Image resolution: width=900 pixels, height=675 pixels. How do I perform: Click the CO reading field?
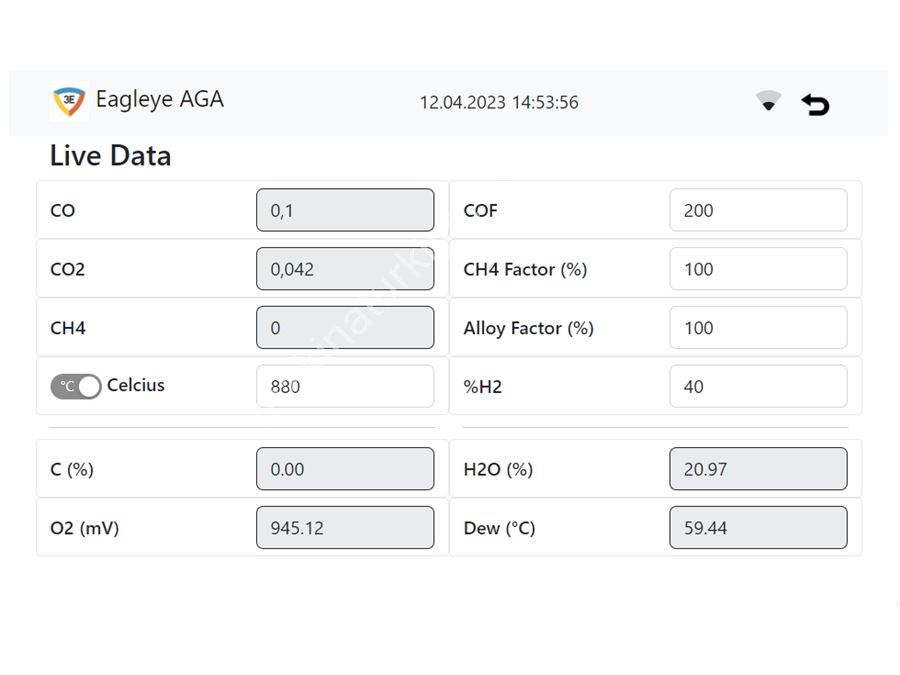(344, 210)
